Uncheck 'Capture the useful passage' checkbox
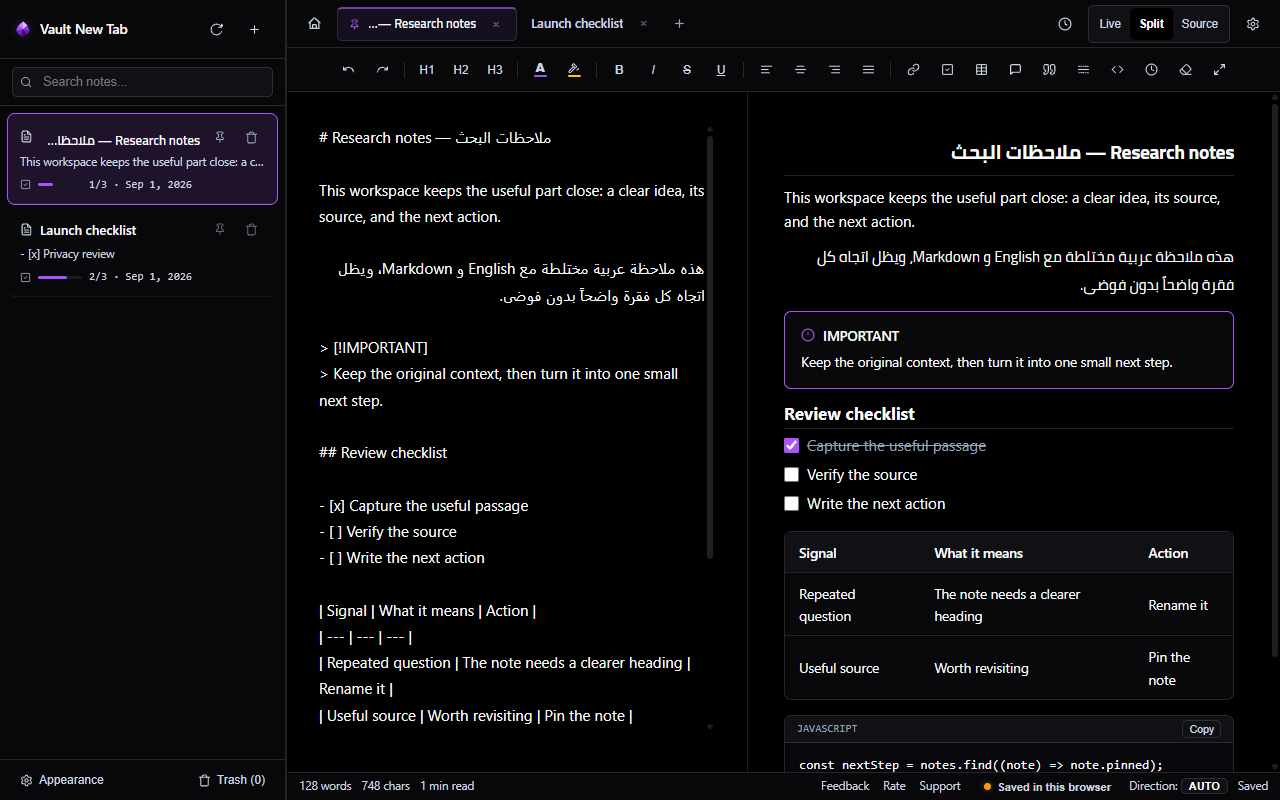This screenshot has height=800, width=1280. point(792,446)
